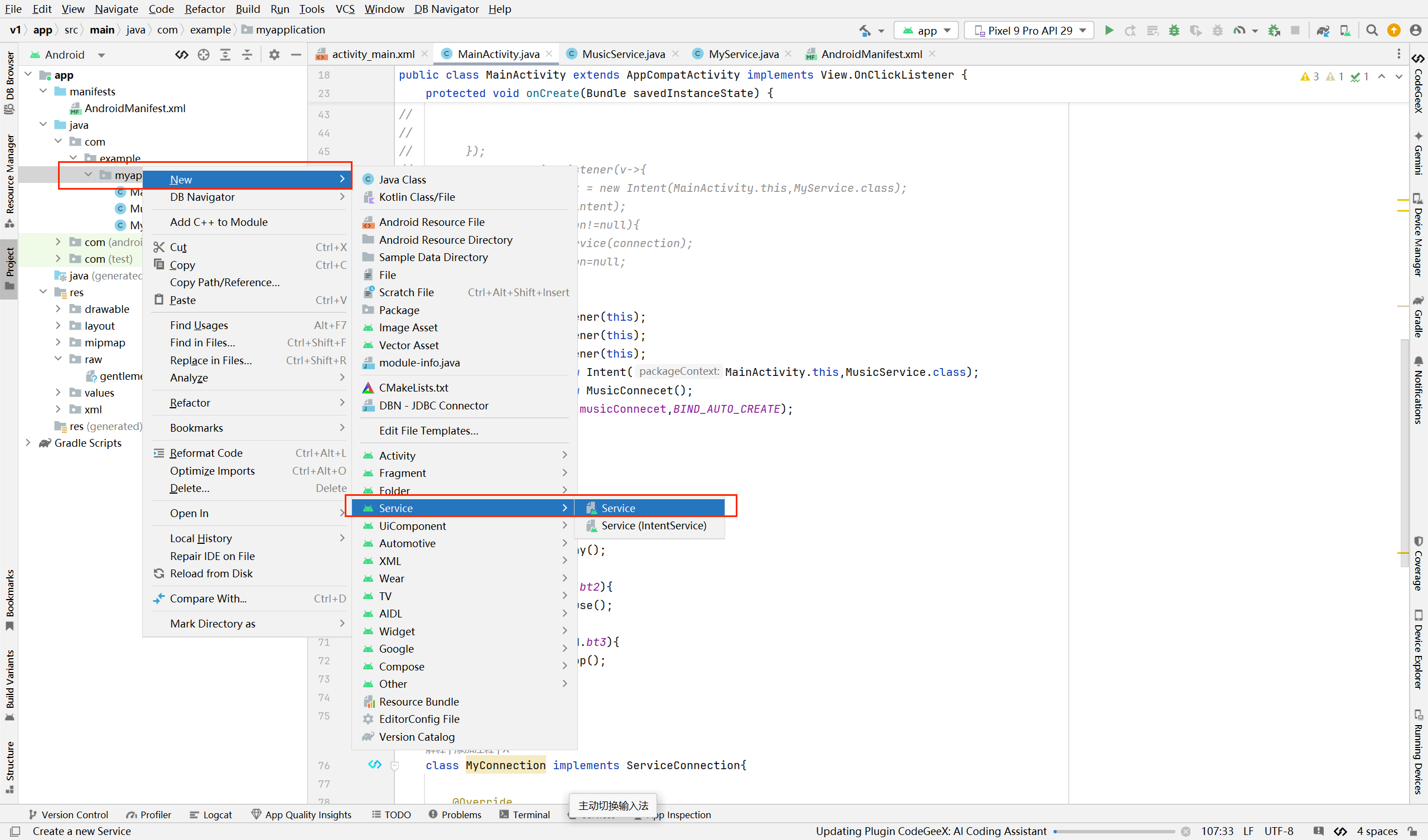
Task: Run the app with green play button
Action: click(1109, 31)
